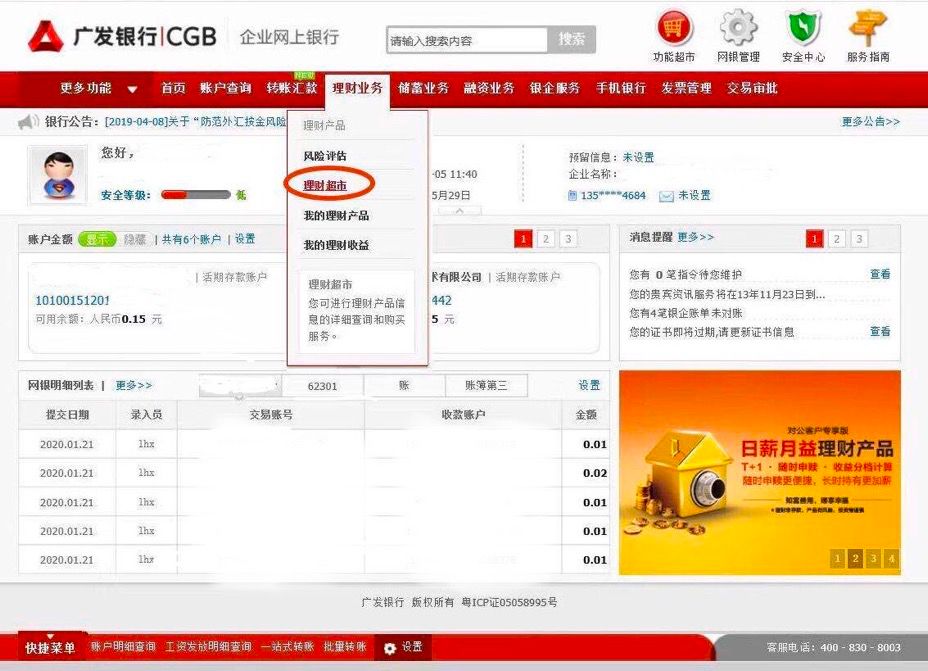Select 理财超市 in the dropdown menu
928x671 pixels.
(325, 186)
